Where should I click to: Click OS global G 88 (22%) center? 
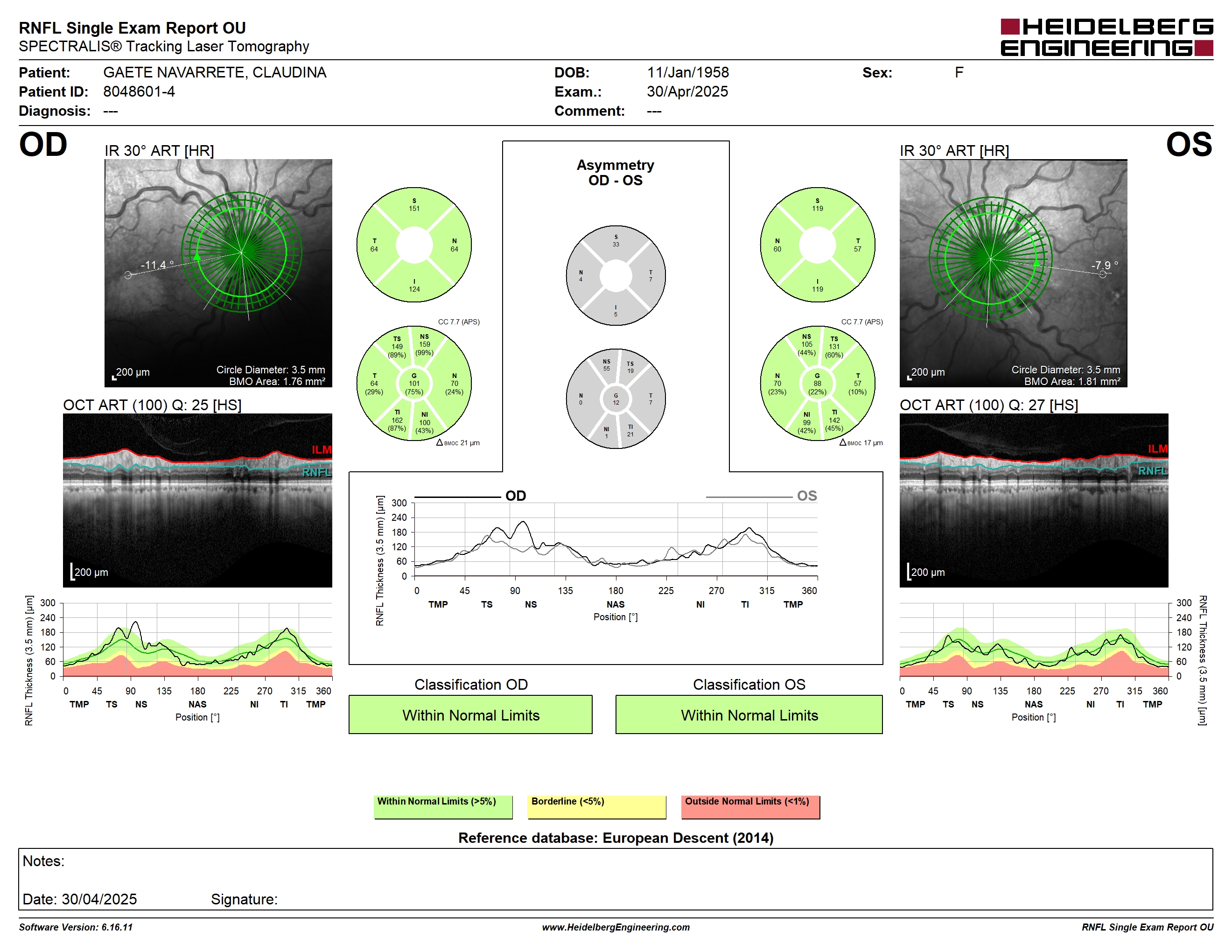[818, 384]
